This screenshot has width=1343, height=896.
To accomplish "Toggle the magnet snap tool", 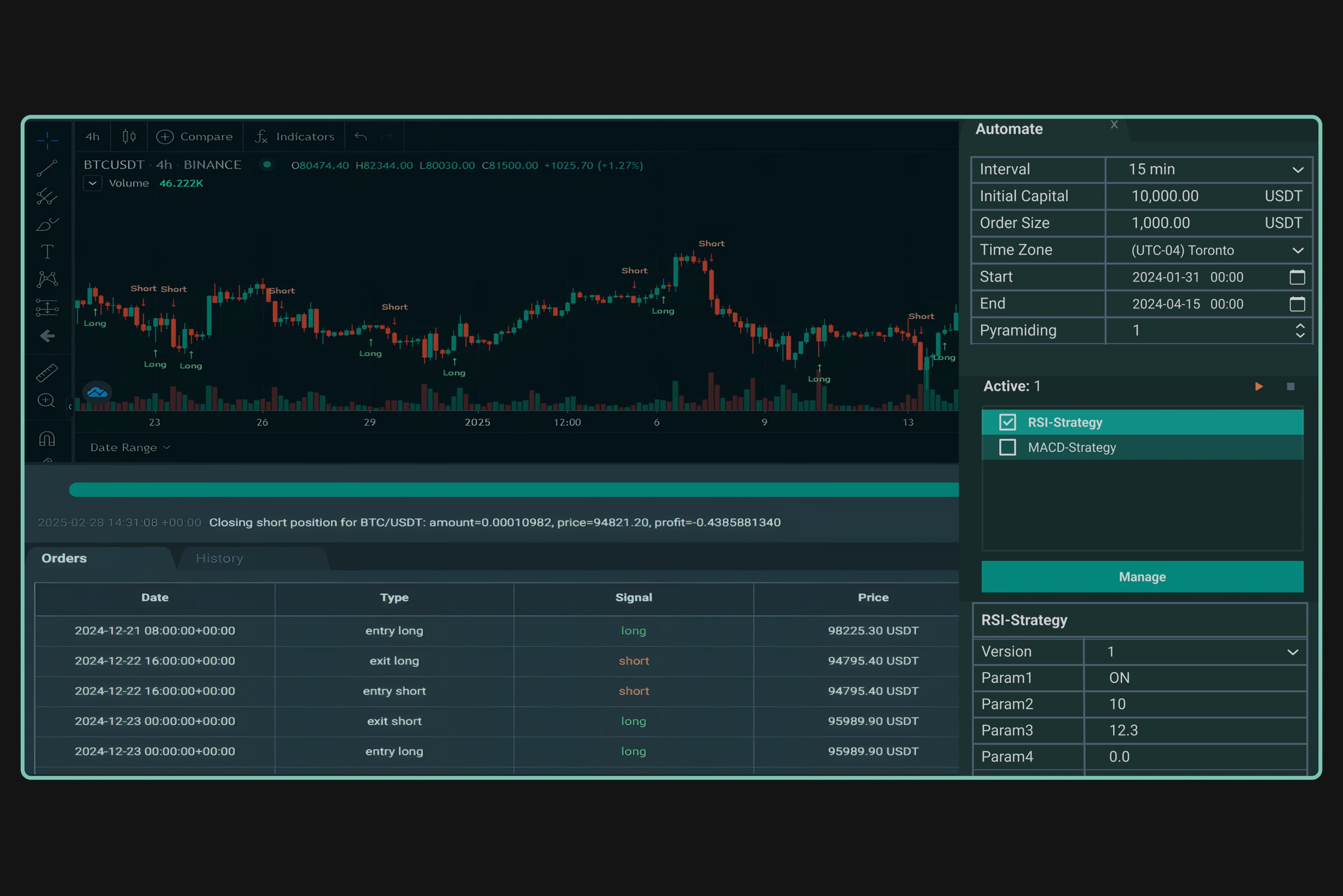I will click(47, 439).
